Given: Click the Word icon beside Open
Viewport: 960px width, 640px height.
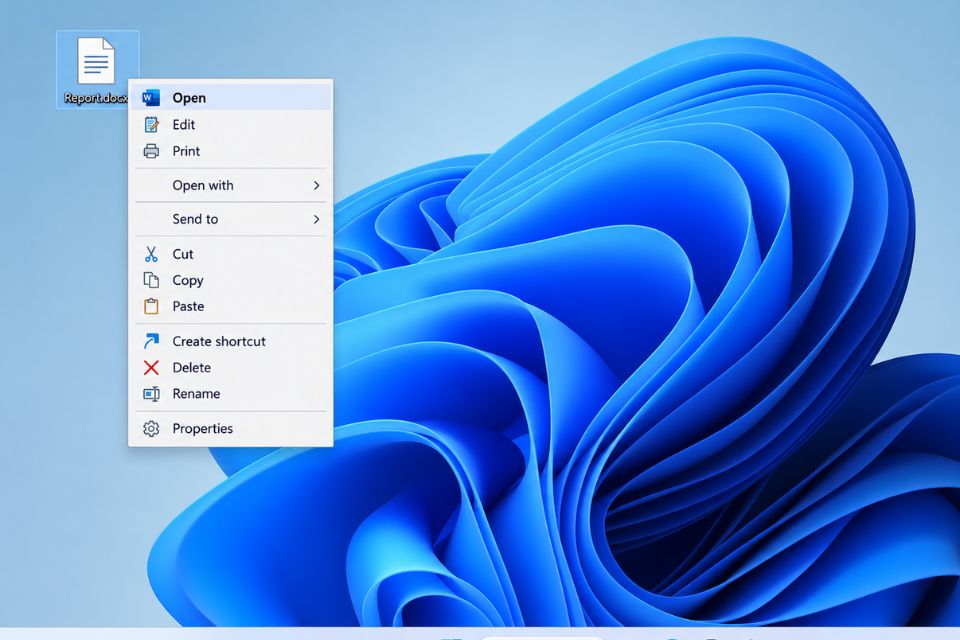Looking at the screenshot, I should [x=151, y=98].
